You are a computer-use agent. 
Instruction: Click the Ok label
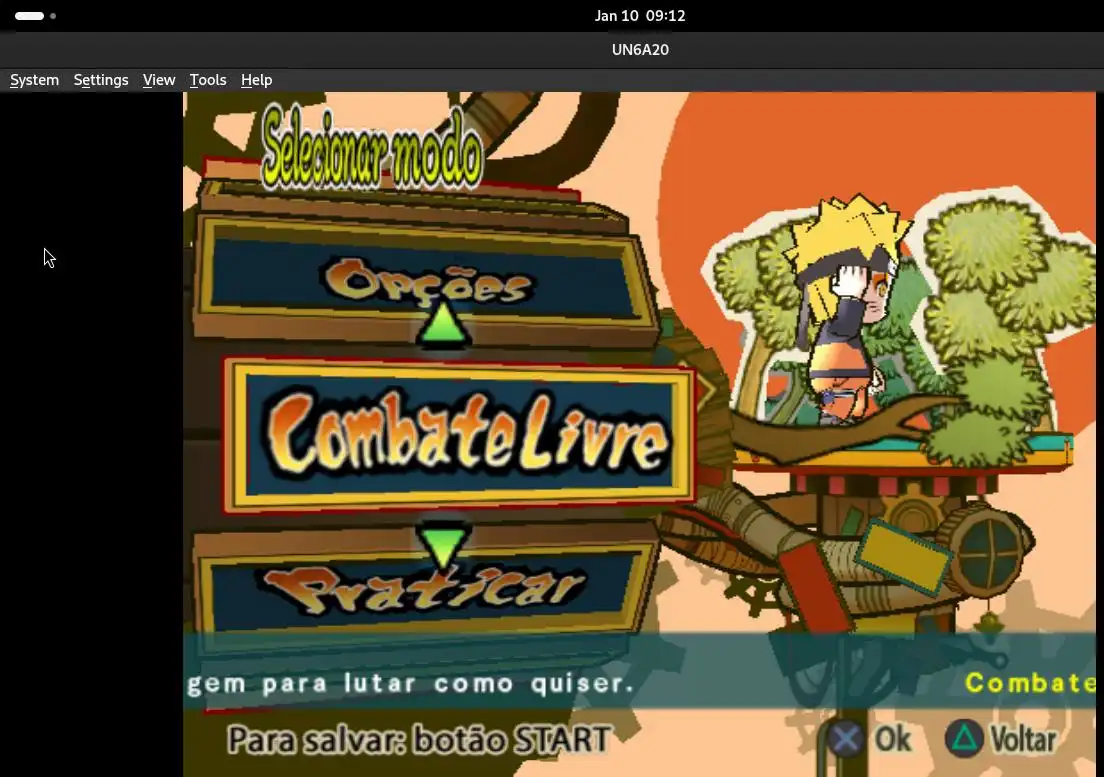tap(893, 739)
